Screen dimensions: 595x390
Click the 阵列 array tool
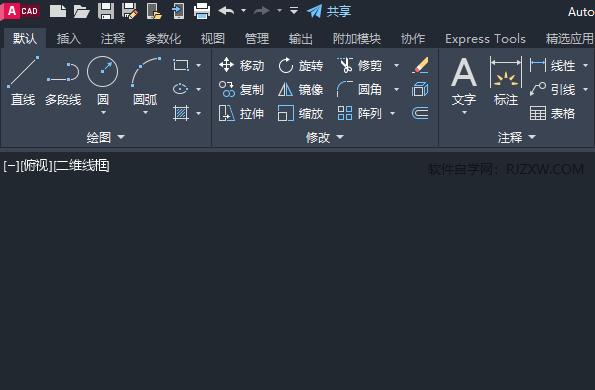click(360, 113)
